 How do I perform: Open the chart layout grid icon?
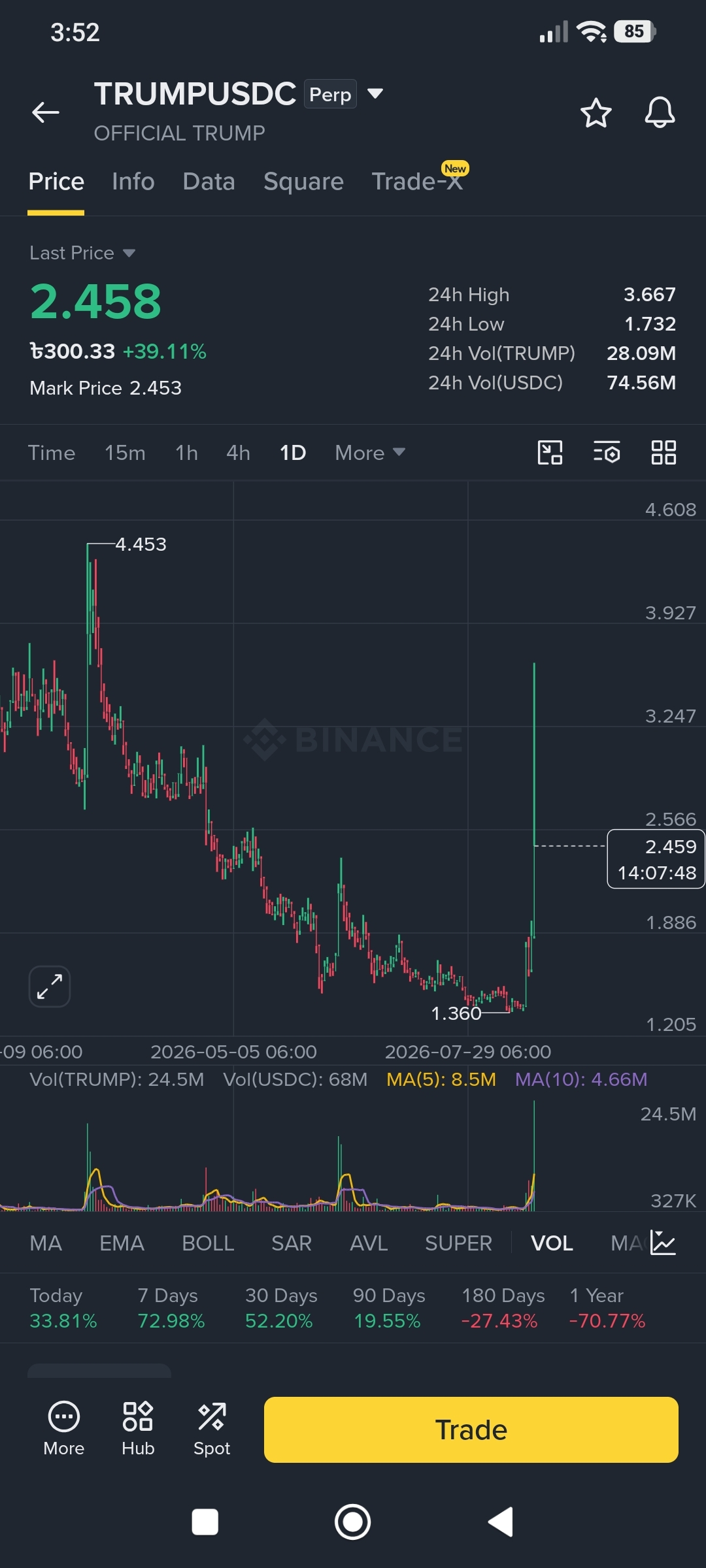(x=664, y=452)
